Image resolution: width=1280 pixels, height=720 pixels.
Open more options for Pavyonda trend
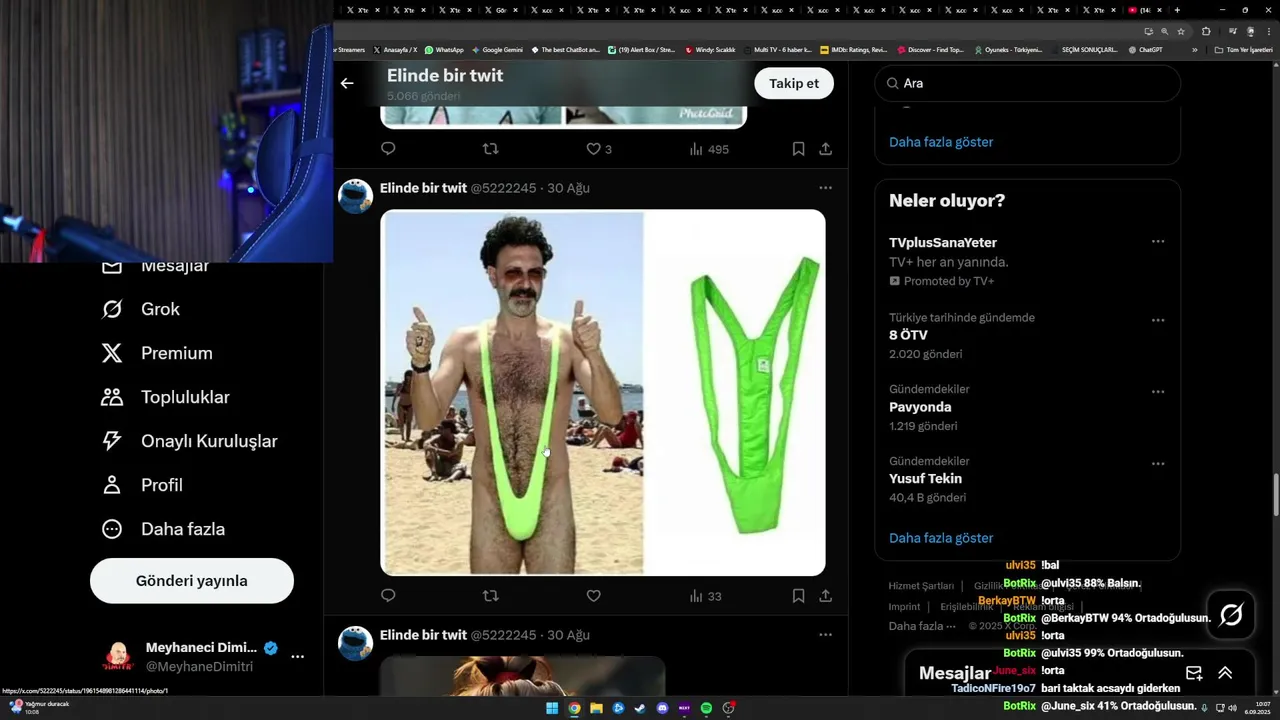(1157, 392)
